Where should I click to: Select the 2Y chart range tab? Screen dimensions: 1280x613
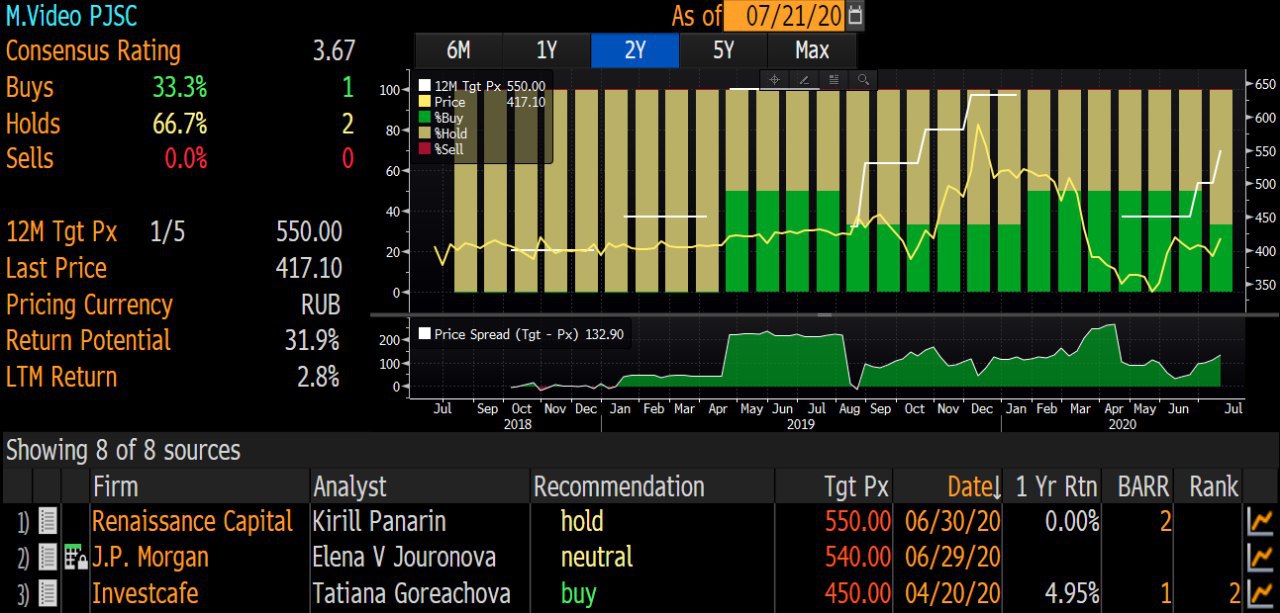coord(635,50)
